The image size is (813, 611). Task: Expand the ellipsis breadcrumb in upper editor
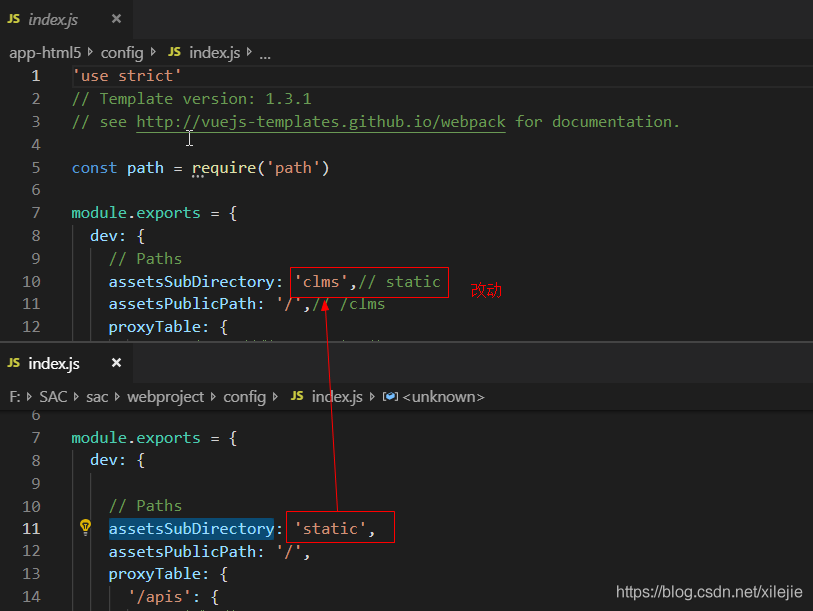pyautogui.click(x=265, y=54)
